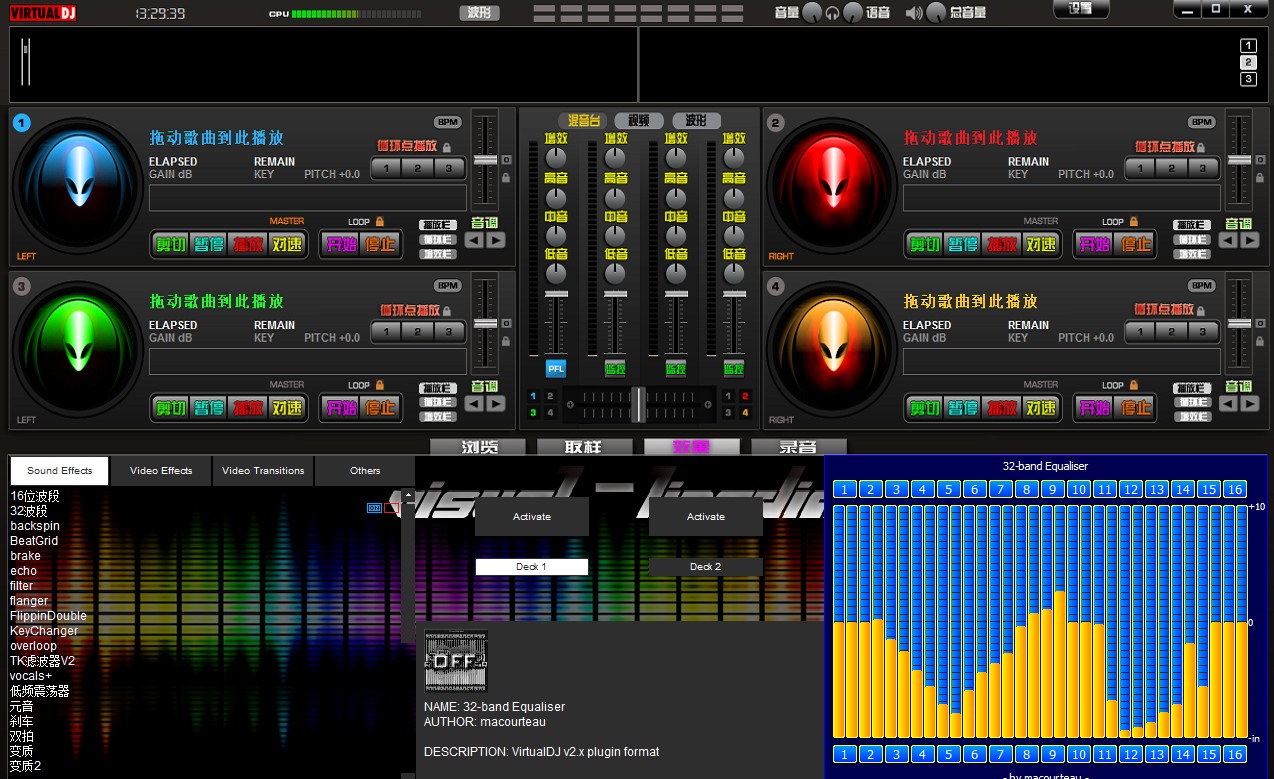Toggle crossfader assign 1 on the left side
The image size is (1274, 779).
point(533,396)
